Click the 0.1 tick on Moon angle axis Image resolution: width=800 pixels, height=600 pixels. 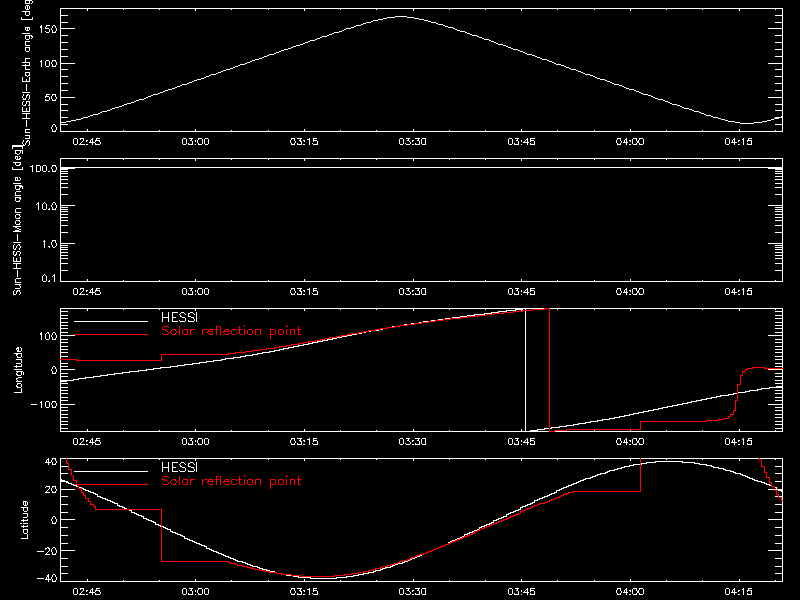49,278
